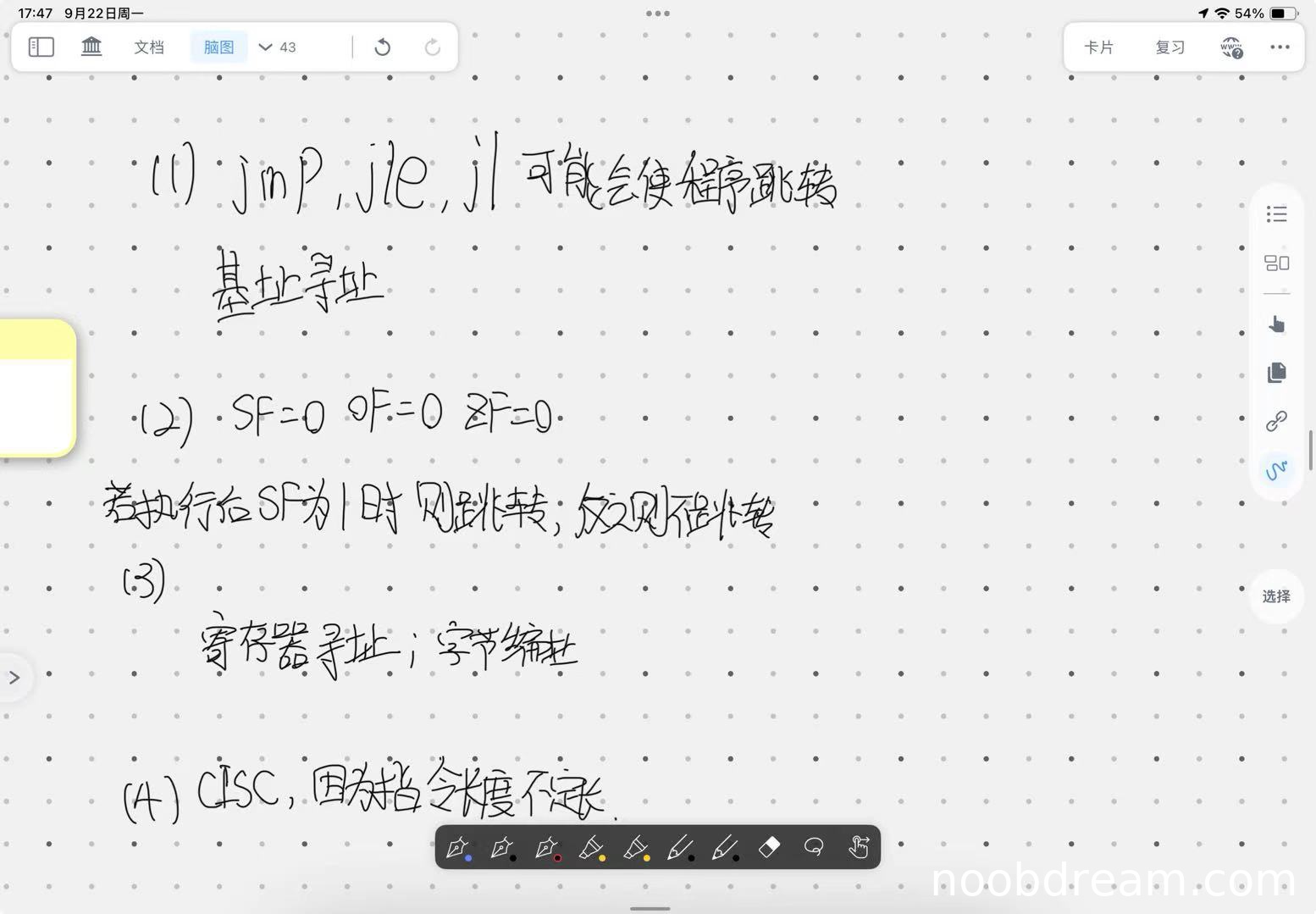Click the 卡片 button
Viewport: 1316px width, 914px height.
point(1099,47)
